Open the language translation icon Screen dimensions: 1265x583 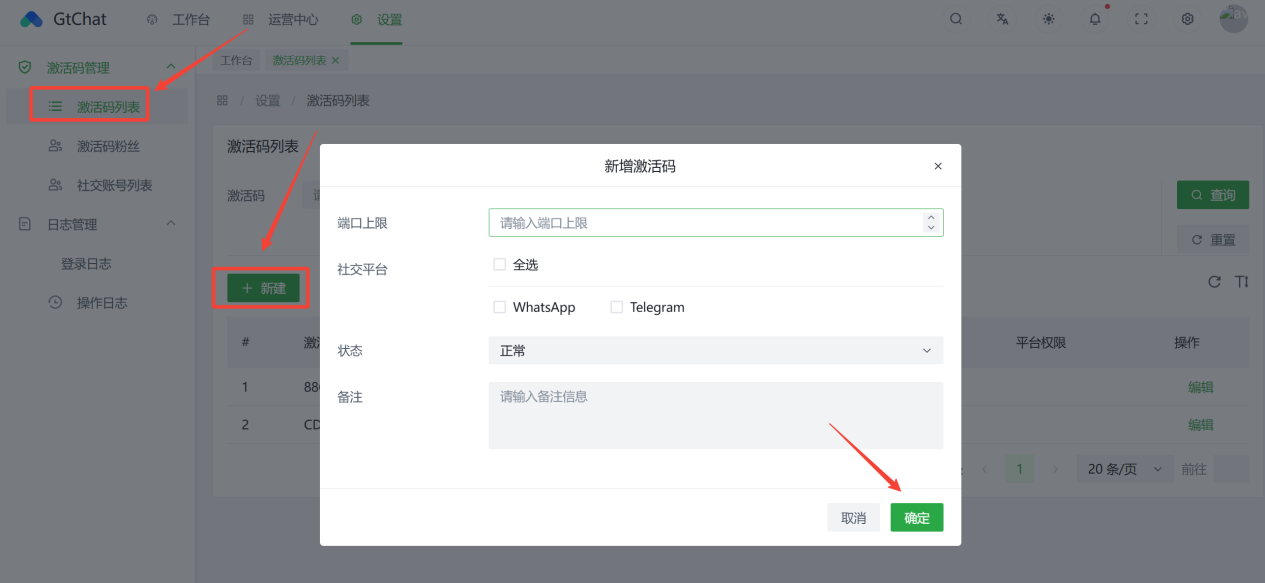coord(1002,19)
